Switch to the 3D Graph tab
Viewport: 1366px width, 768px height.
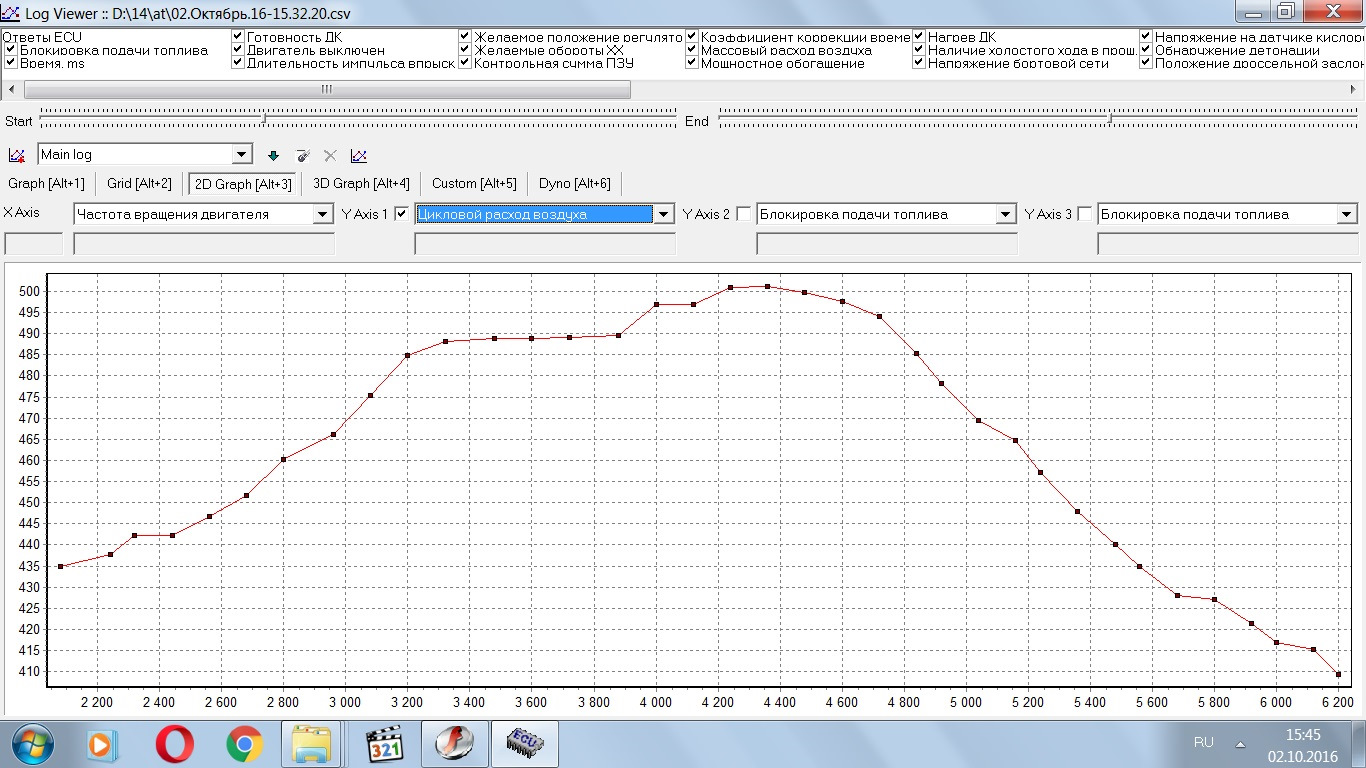361,183
